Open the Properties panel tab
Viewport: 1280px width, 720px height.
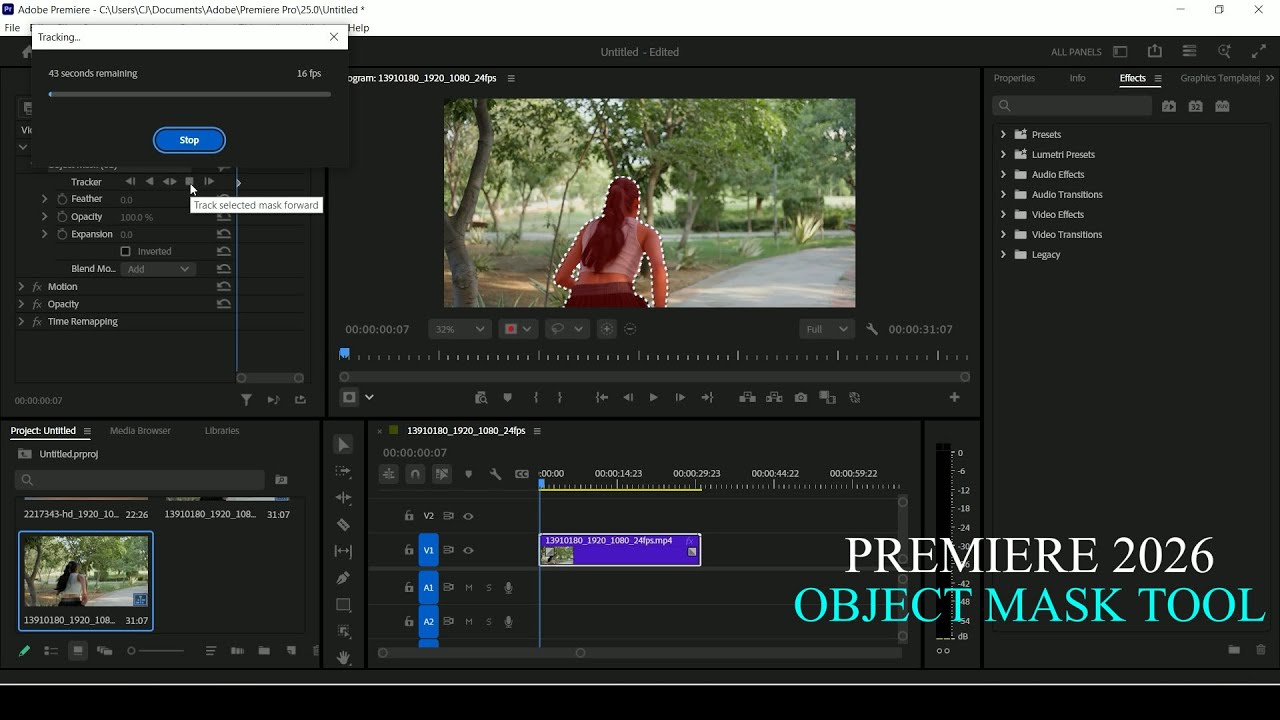click(1014, 78)
